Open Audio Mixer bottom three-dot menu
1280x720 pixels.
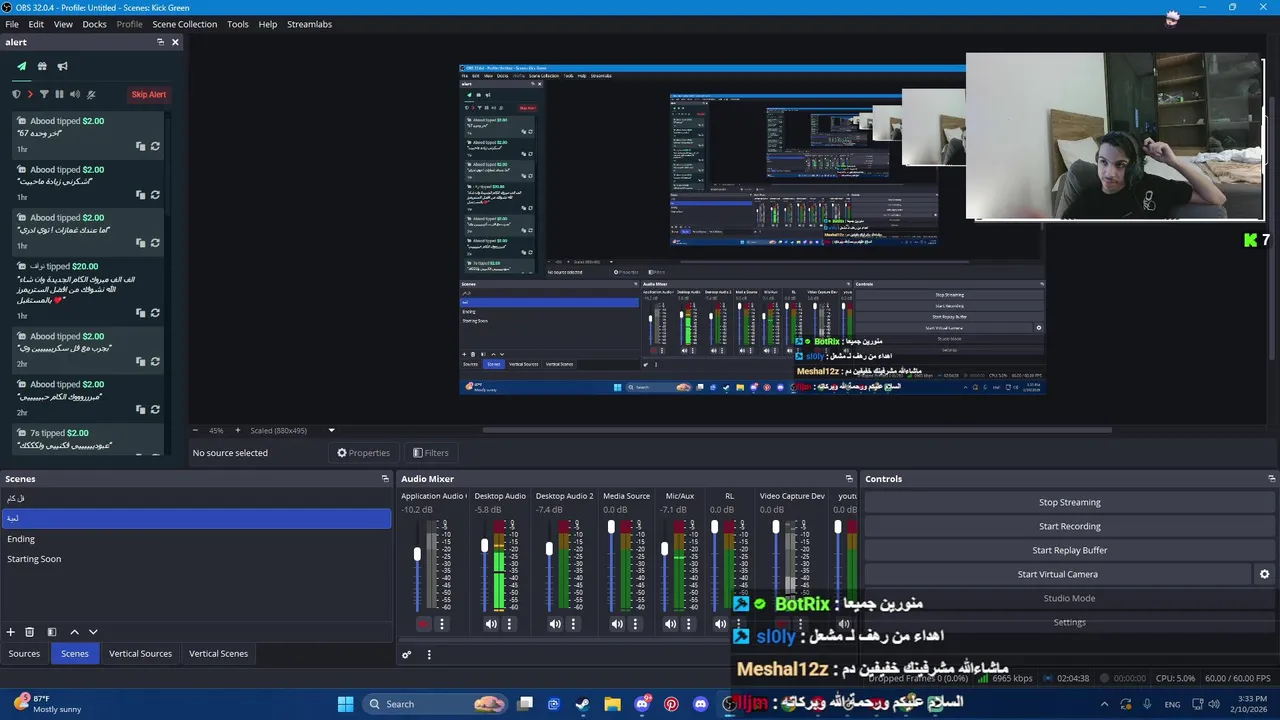(x=429, y=655)
